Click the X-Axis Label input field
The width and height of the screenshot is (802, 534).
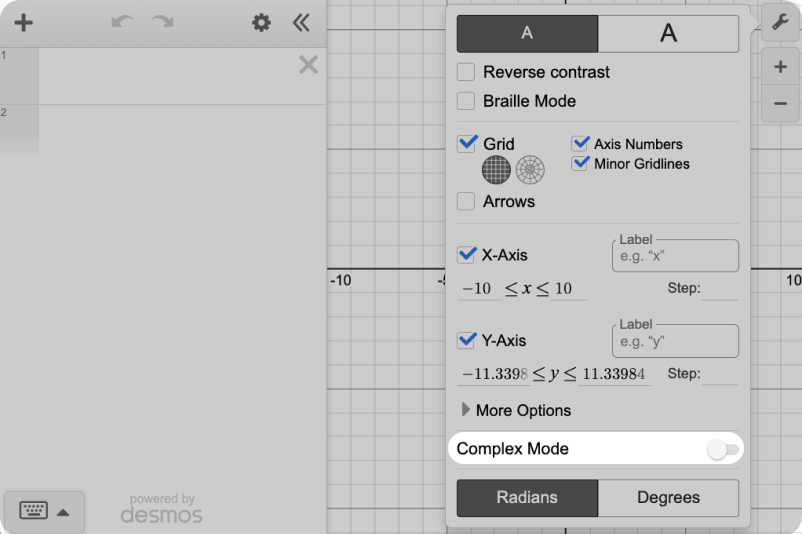[x=675, y=256]
